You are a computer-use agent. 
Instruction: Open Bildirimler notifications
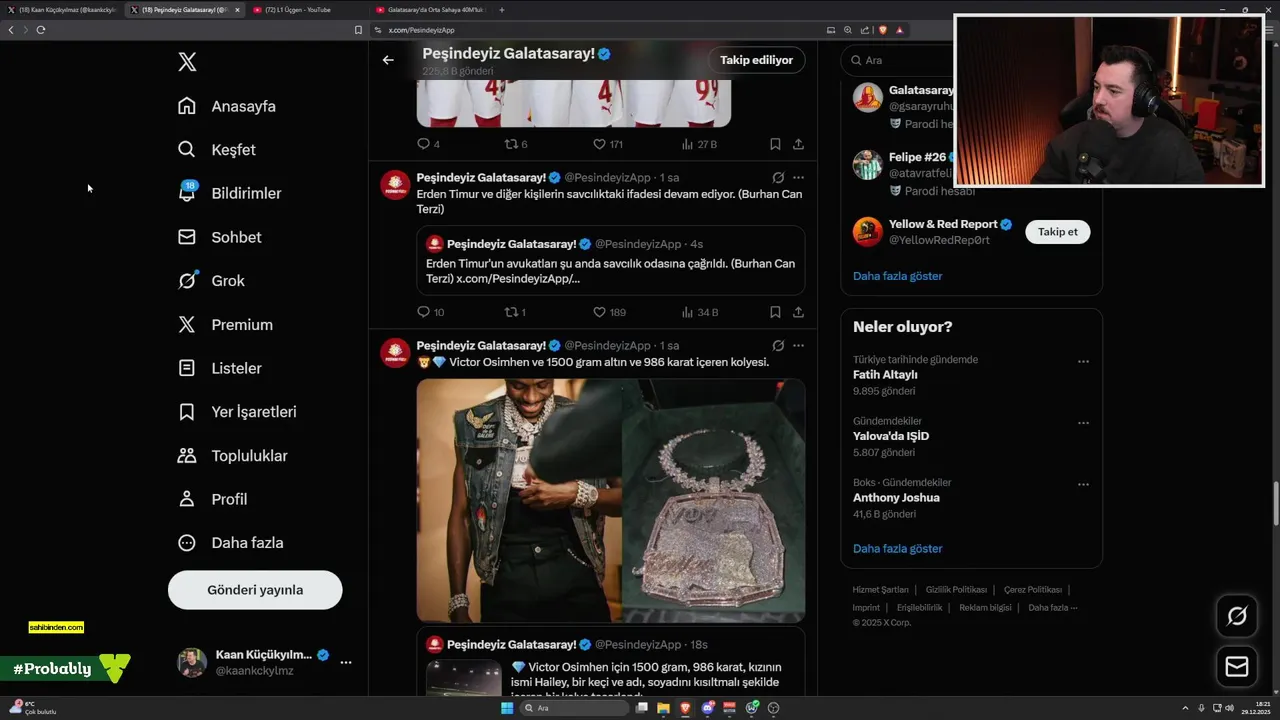coord(229,193)
